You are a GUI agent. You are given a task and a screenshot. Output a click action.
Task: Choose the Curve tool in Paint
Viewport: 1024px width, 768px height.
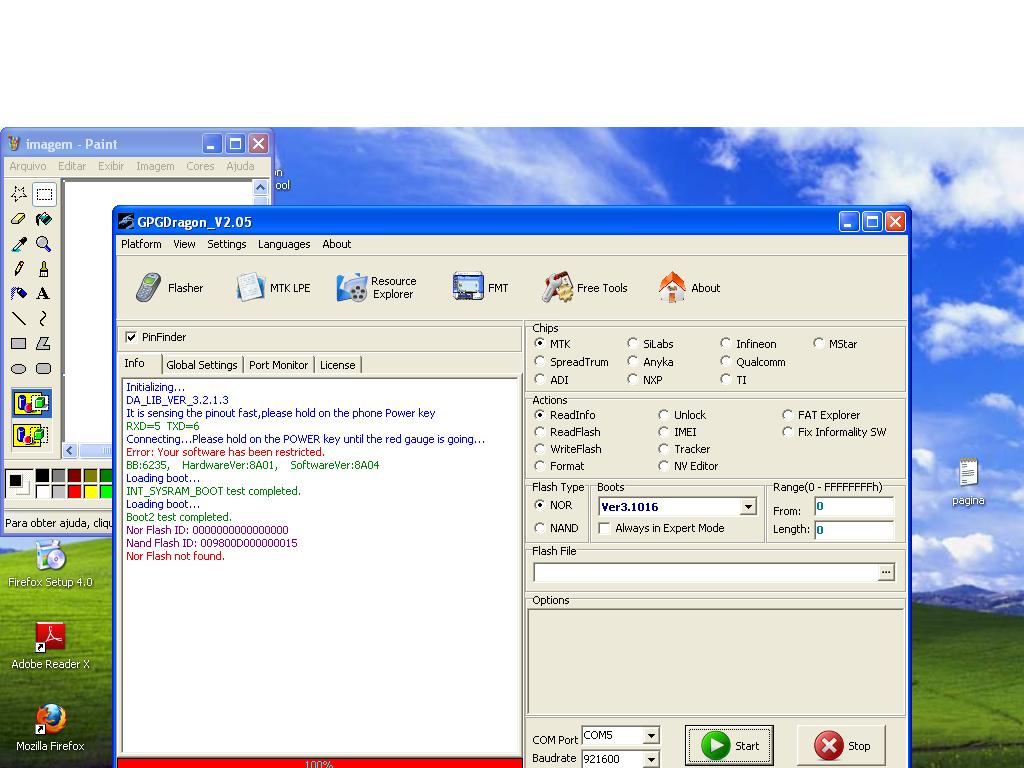pyautogui.click(x=44, y=318)
